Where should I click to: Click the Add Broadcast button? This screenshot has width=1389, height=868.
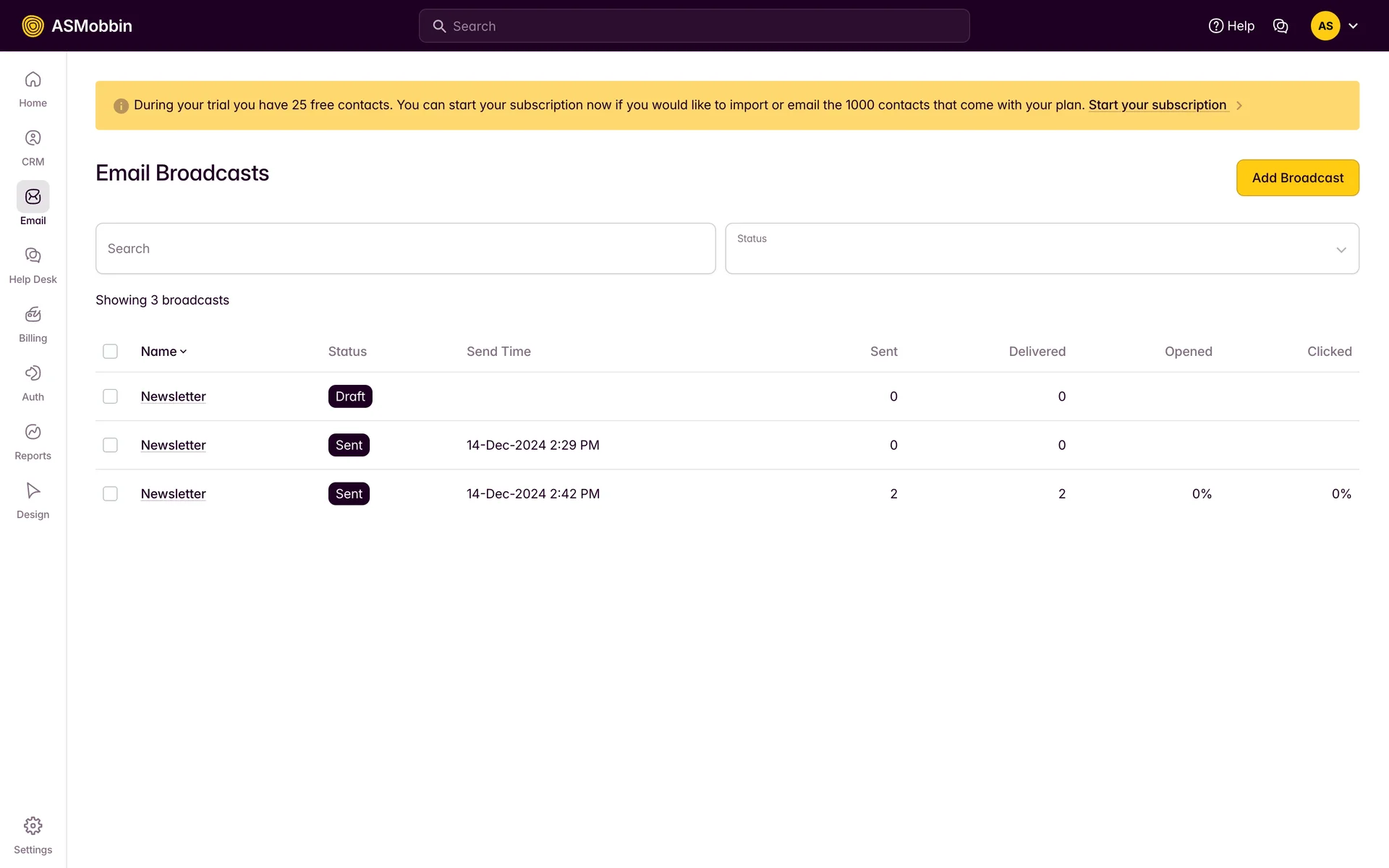tap(1297, 178)
